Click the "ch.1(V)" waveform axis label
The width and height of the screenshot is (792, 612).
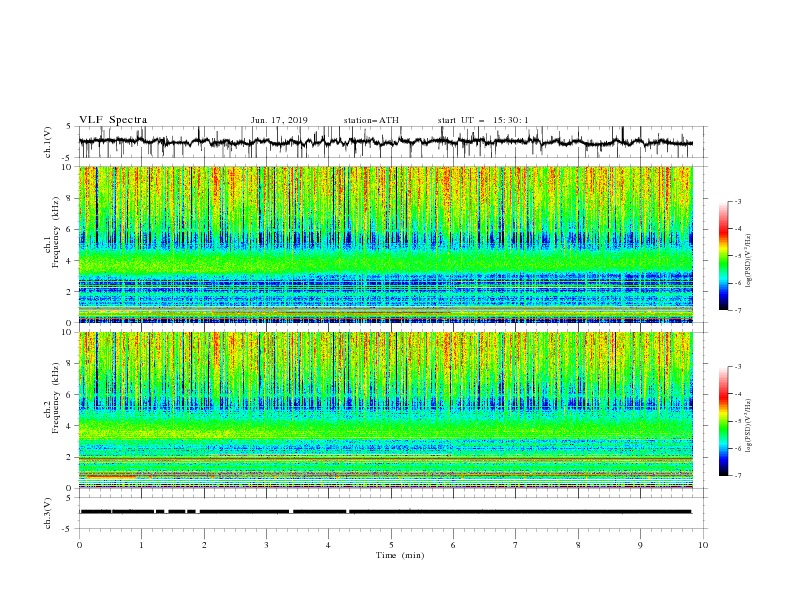(x=48, y=142)
